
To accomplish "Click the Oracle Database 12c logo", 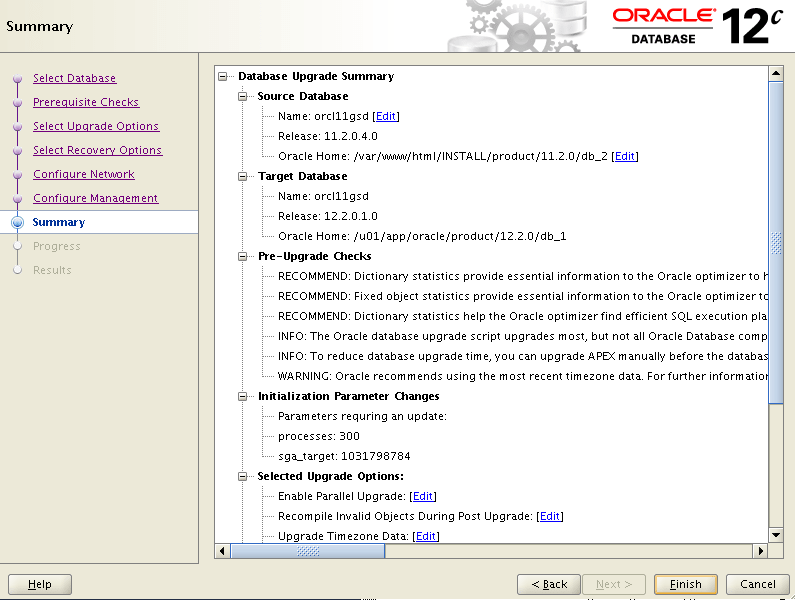I will click(x=698, y=25).
